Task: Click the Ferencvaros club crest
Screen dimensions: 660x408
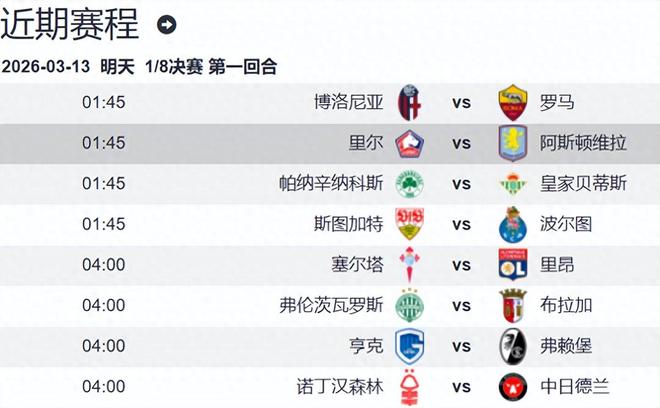Action: tap(410, 305)
